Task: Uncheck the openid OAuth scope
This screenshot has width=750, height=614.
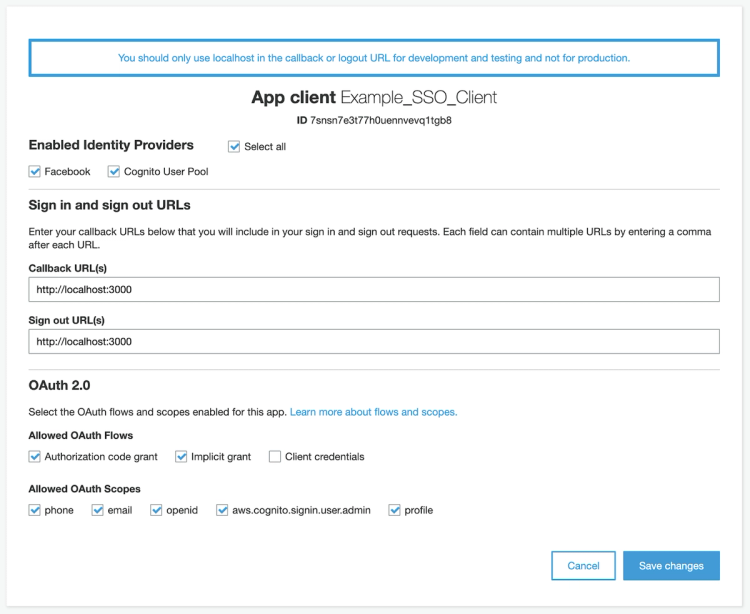Action: [156, 510]
